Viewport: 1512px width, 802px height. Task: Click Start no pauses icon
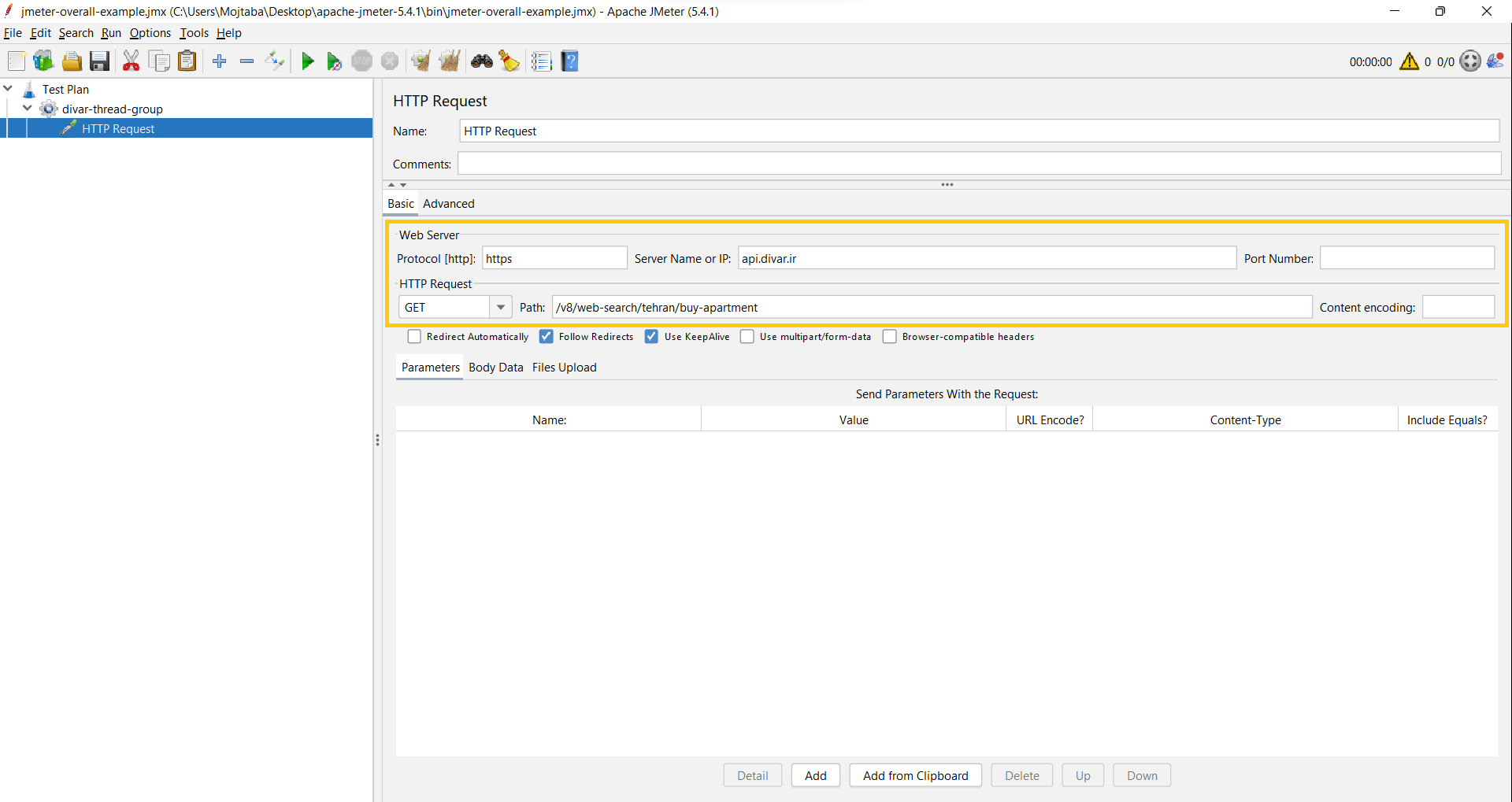[334, 61]
